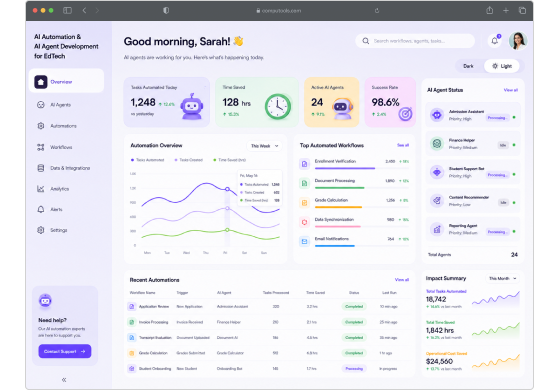
Task: Click the browser share icon
Action: pyautogui.click(x=490, y=10)
